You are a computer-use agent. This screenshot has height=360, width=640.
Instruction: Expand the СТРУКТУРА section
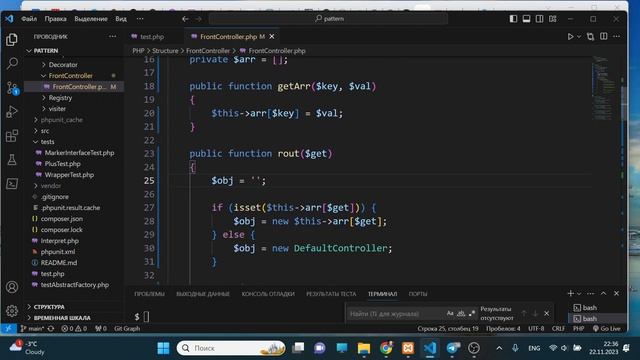(x=49, y=307)
